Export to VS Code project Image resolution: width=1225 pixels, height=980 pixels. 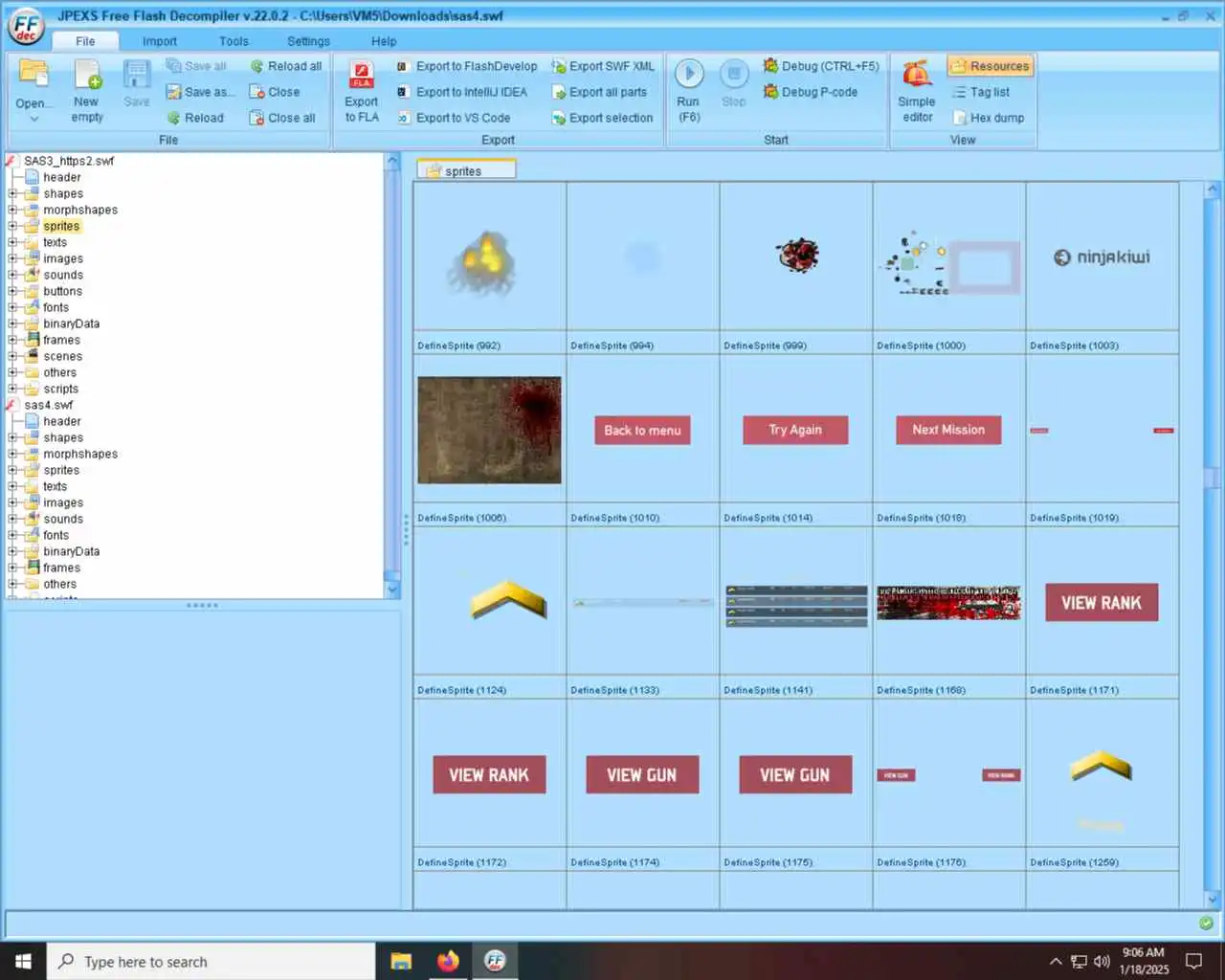point(454,118)
